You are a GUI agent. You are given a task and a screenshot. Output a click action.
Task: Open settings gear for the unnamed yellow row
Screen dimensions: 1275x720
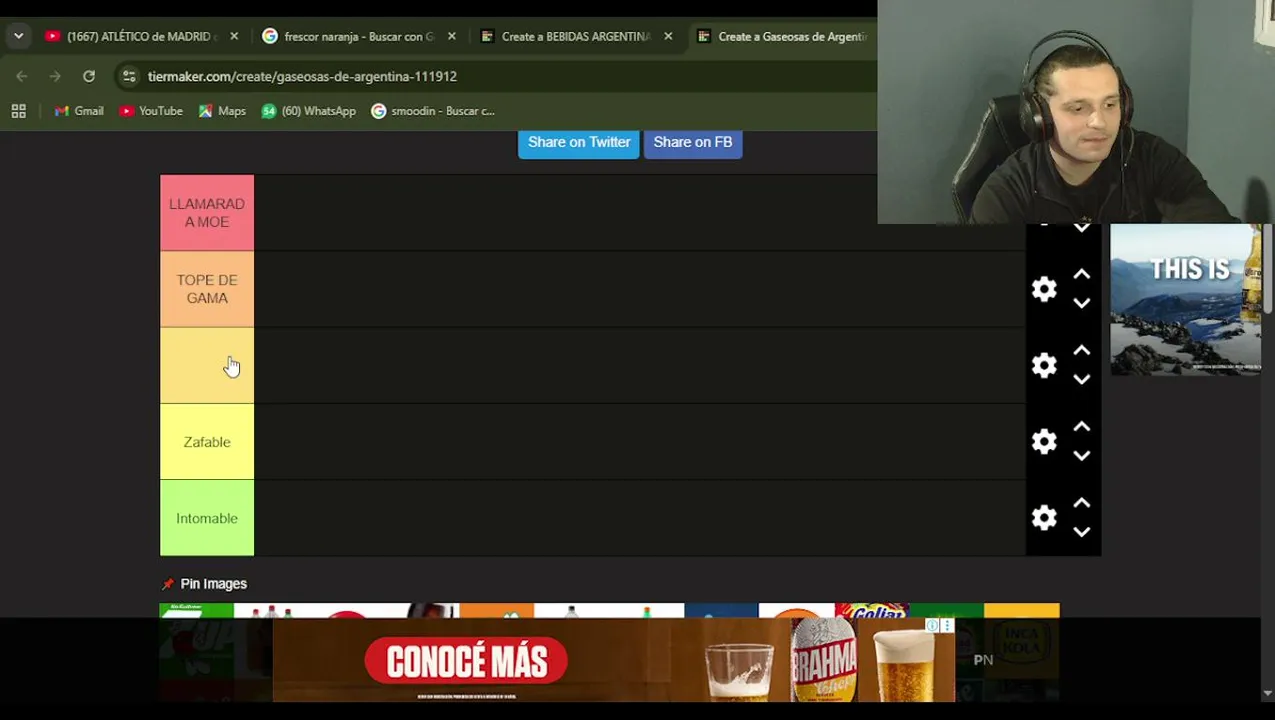1044,365
